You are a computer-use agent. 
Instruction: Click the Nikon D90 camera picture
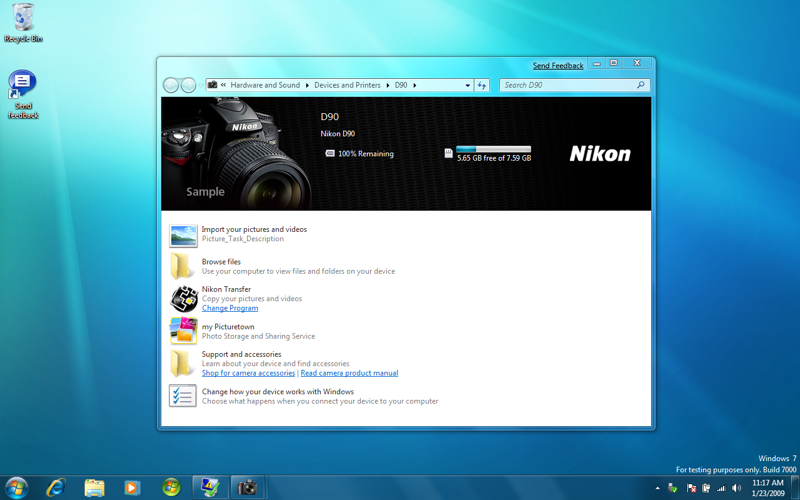[x=237, y=154]
